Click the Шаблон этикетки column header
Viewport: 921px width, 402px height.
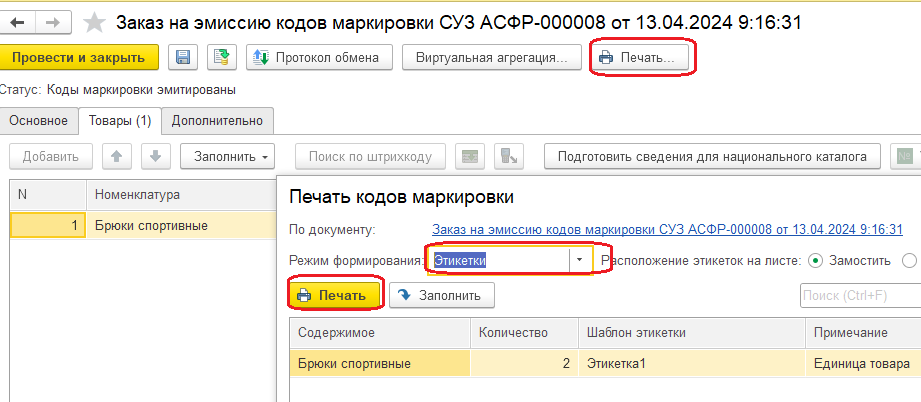click(x=692, y=333)
